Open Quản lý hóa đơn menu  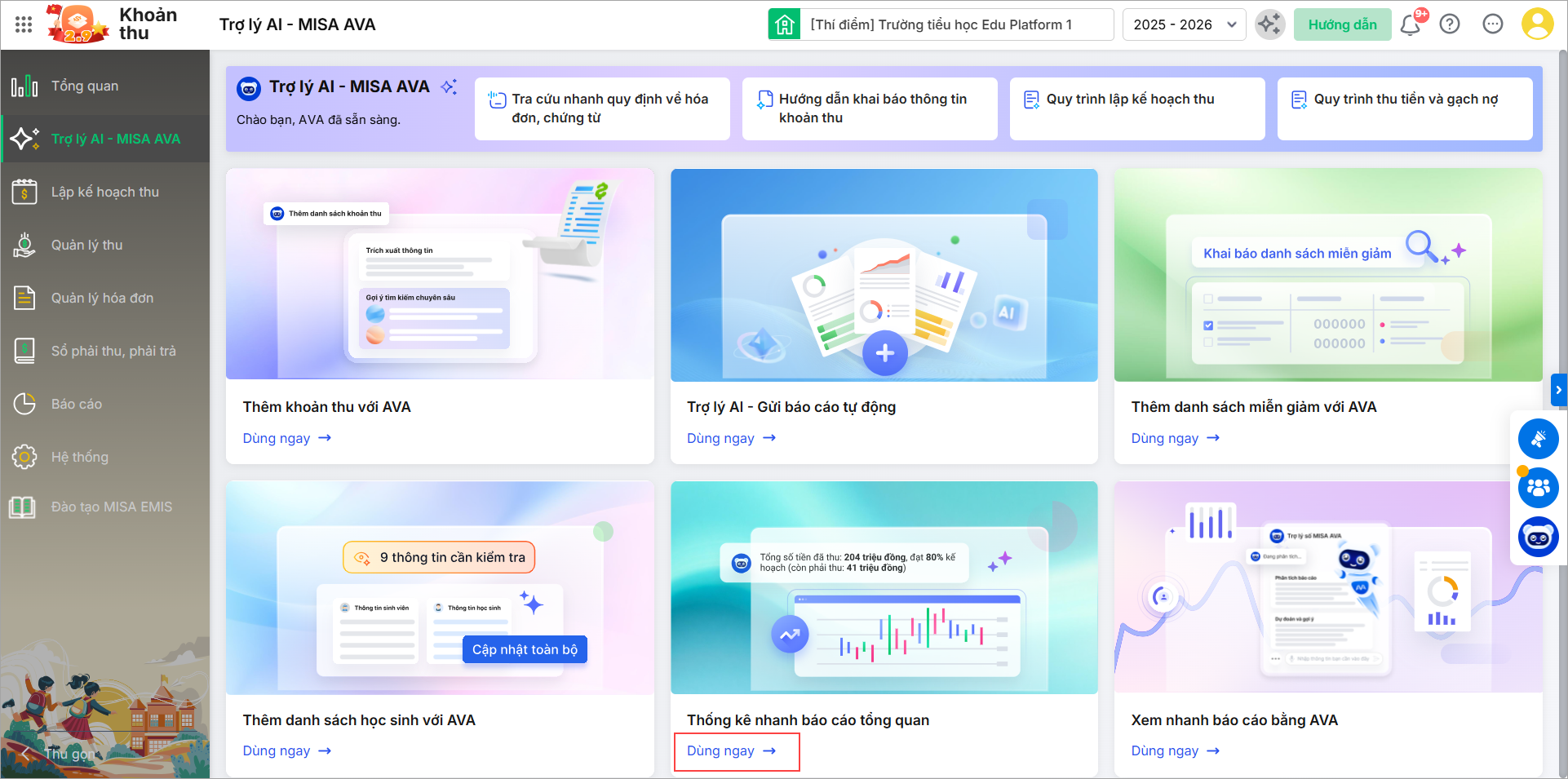click(x=105, y=298)
